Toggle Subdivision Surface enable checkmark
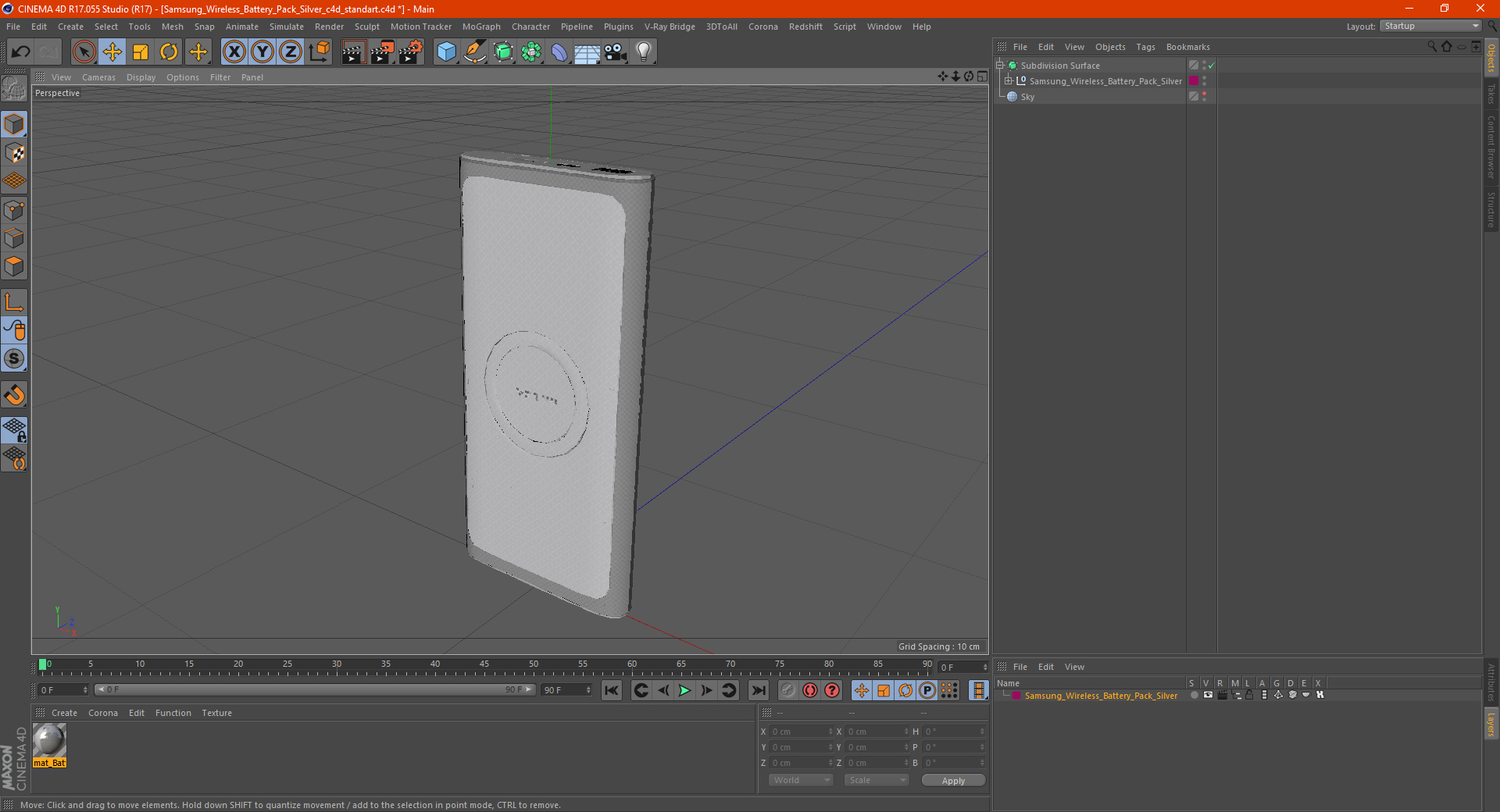The image size is (1500, 812). click(1211, 66)
